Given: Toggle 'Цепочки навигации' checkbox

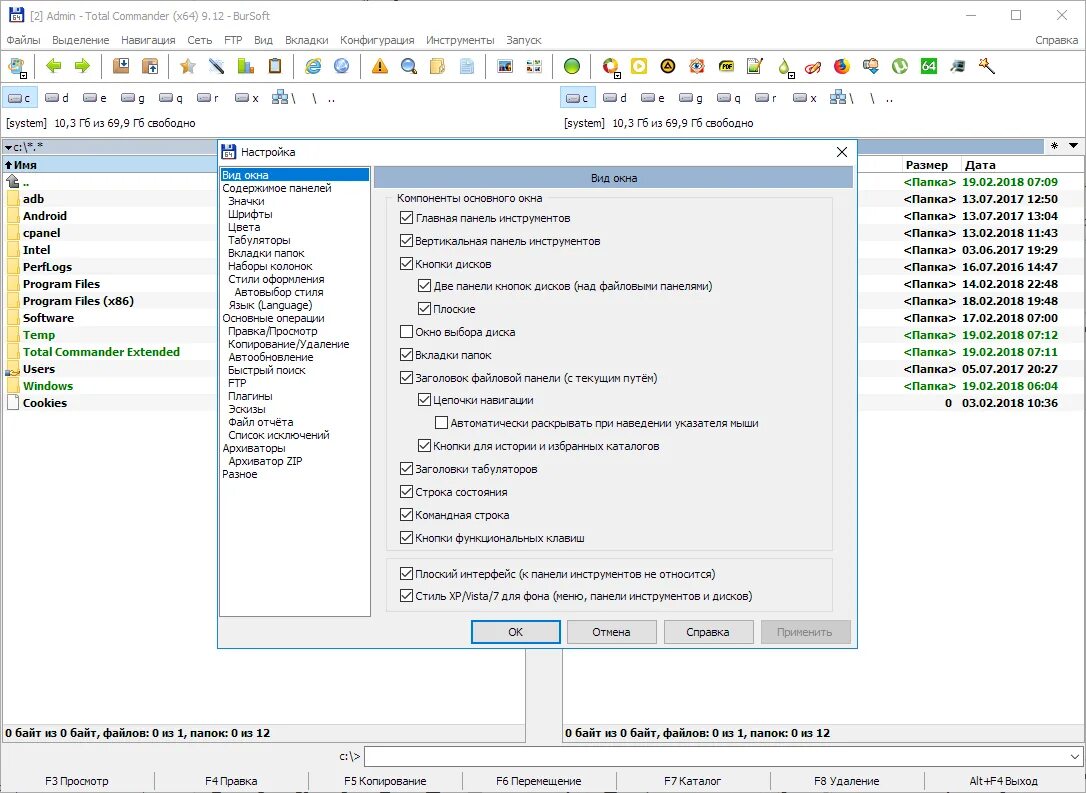Looking at the screenshot, I should [x=425, y=400].
